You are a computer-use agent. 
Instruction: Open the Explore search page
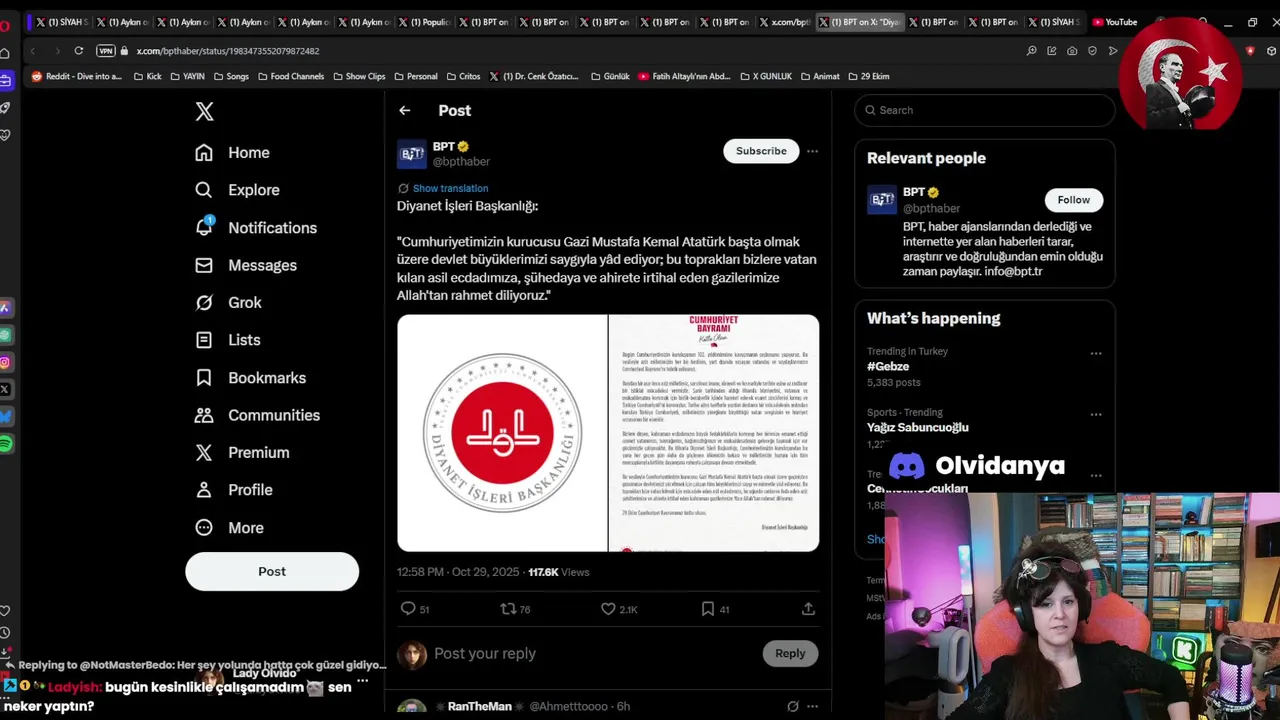[x=237, y=190]
